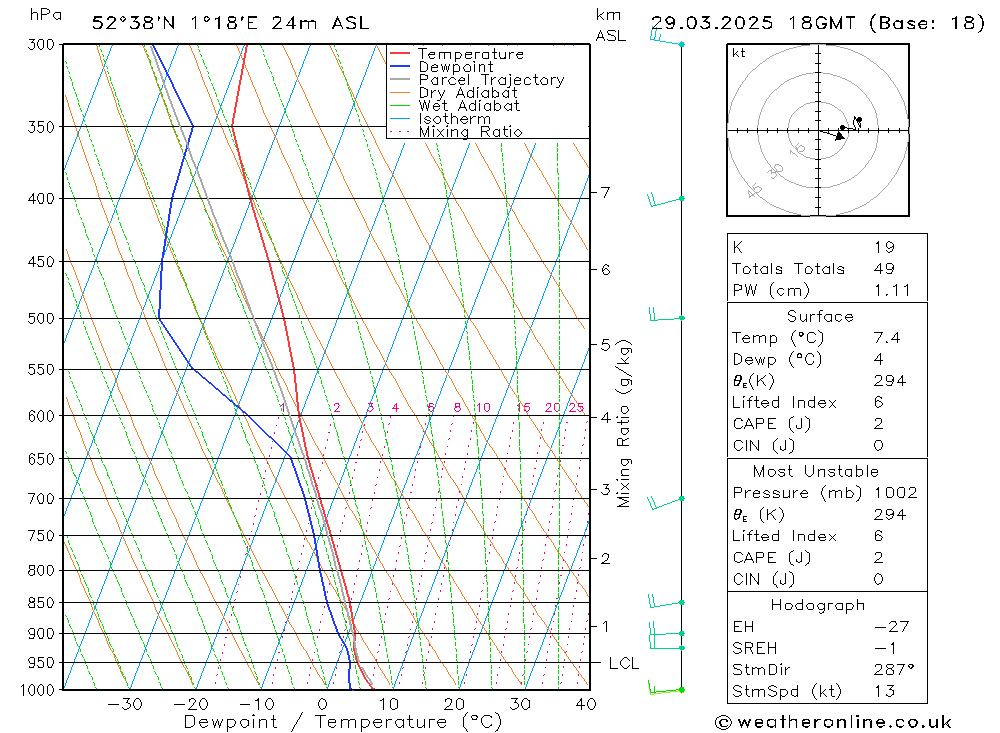Click the 500 hPa pressure axis label
Screen dimensions: 1000x733
[41, 318]
